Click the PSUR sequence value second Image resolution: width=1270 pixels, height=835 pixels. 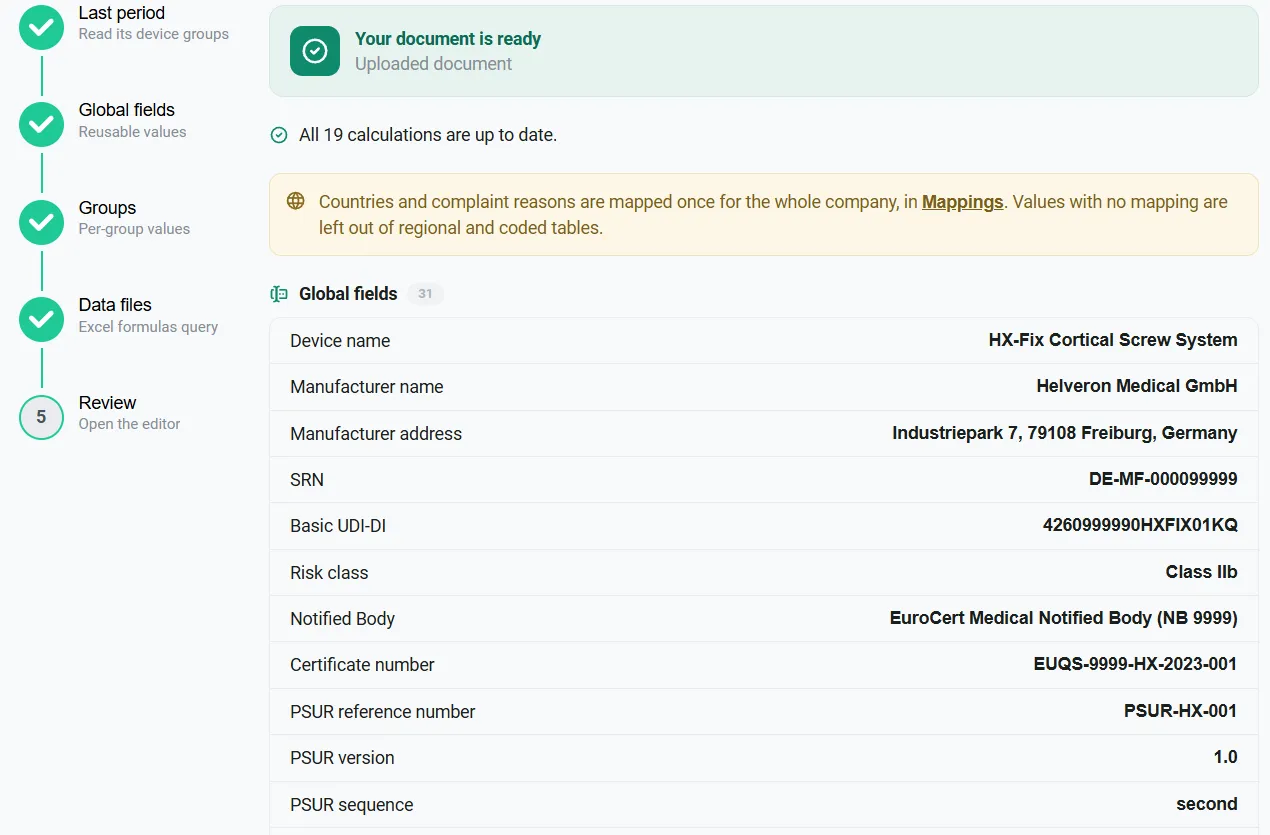click(1206, 804)
